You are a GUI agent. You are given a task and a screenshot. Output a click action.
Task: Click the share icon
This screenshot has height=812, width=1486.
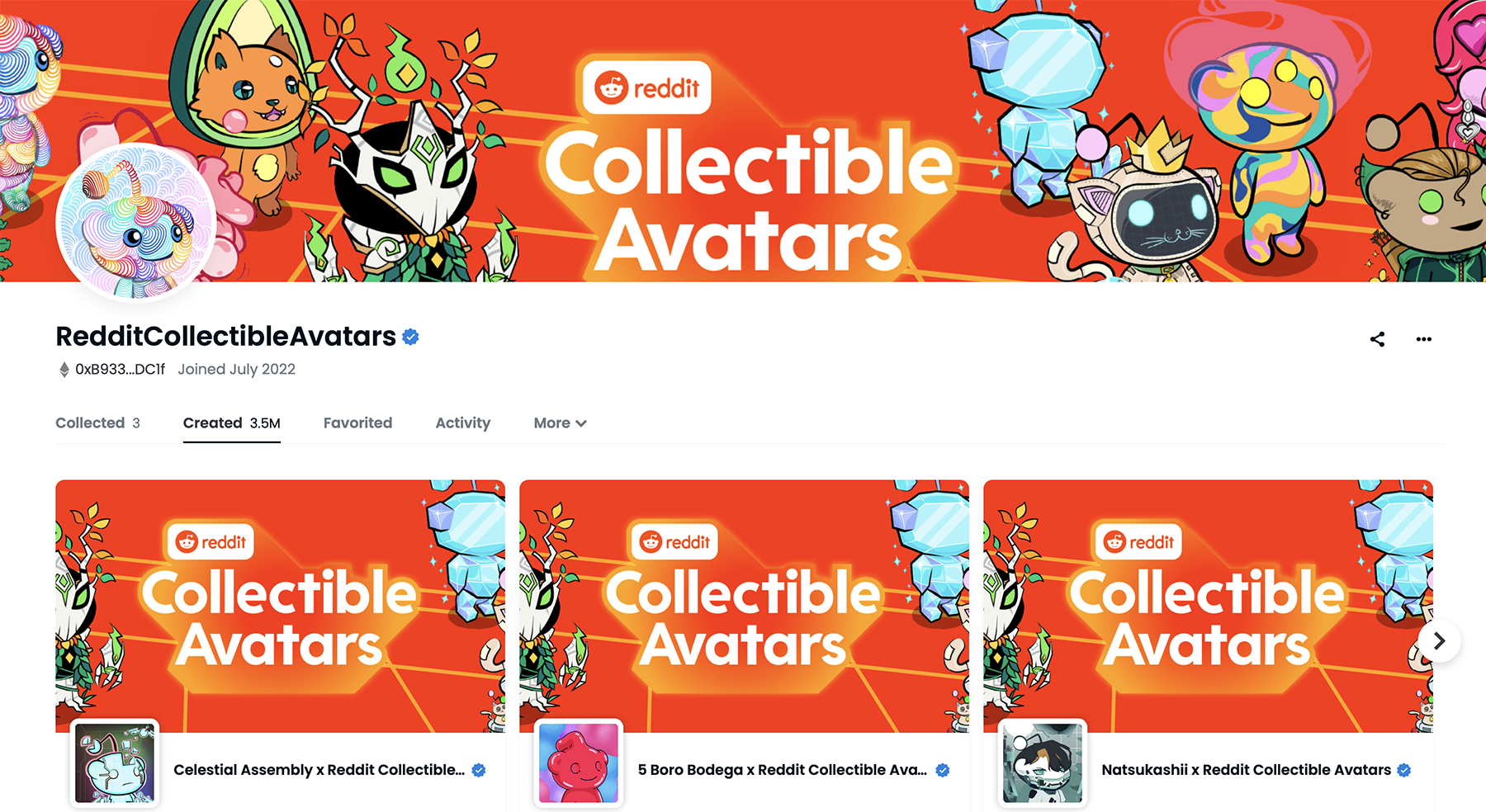click(1377, 339)
